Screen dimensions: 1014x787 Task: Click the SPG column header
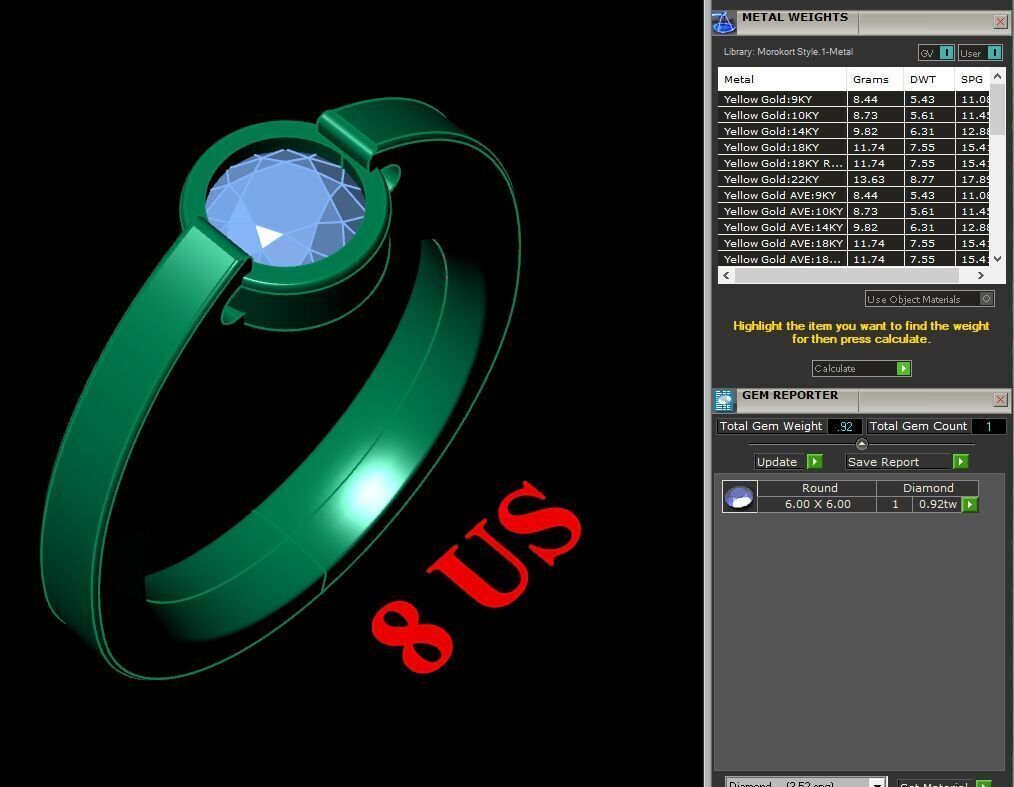pyautogui.click(x=972, y=80)
